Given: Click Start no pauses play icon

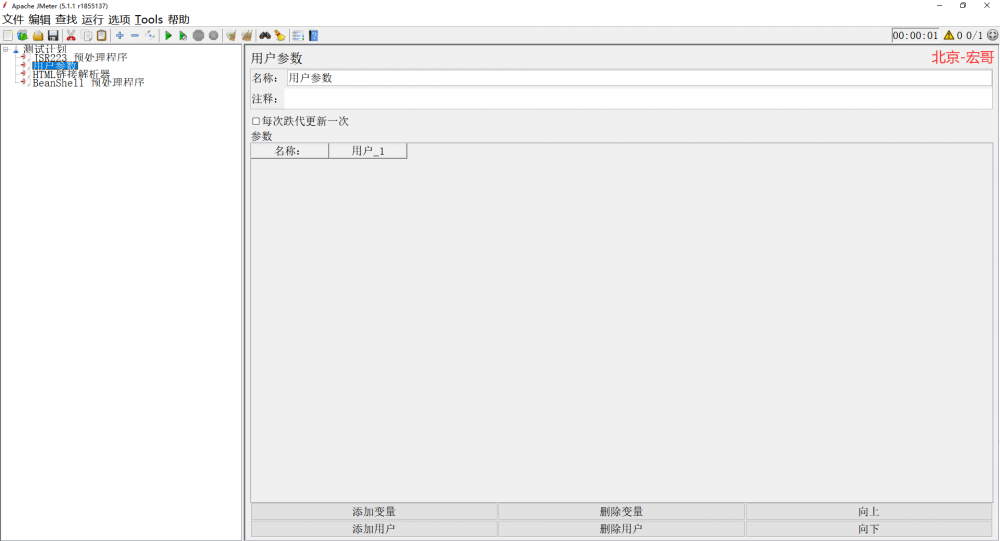Looking at the screenshot, I should click(x=183, y=36).
